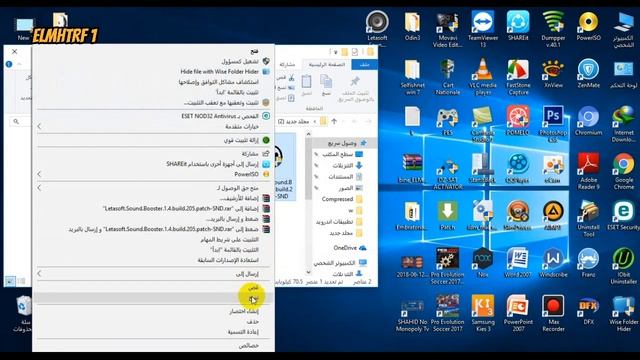This screenshot has height=360, width=640.
Task: Click the paste clipboard button in ribbon
Action: pyautogui.click(x=306, y=85)
